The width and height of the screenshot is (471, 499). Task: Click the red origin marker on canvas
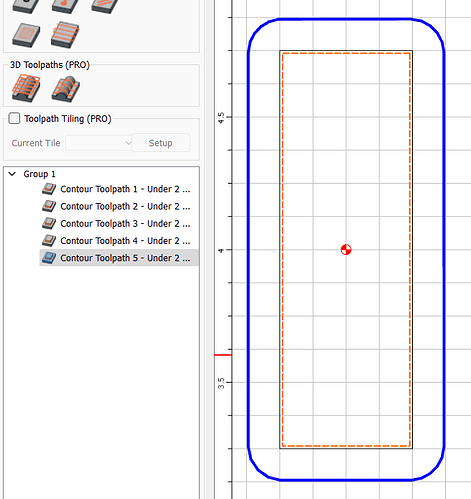coord(346,249)
